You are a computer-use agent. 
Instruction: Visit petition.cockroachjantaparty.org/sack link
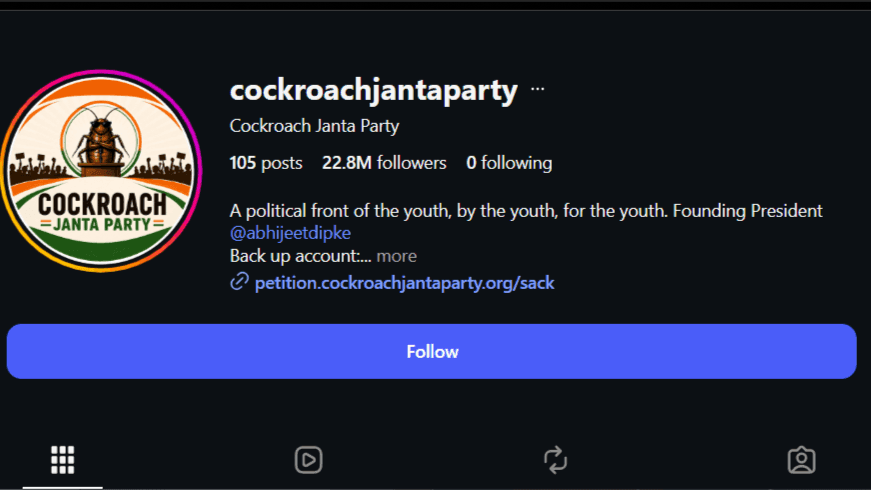pyautogui.click(x=404, y=283)
